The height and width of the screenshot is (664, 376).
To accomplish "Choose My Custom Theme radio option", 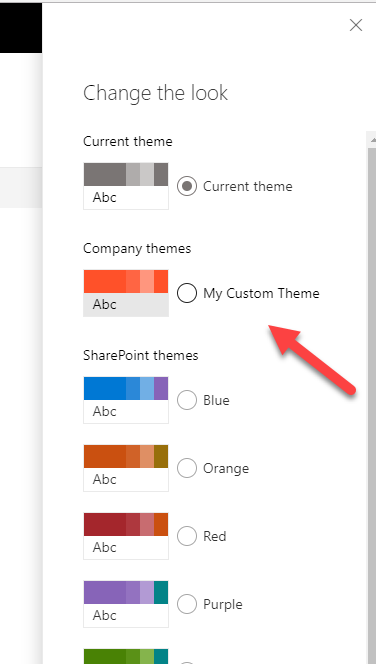I will [187, 293].
